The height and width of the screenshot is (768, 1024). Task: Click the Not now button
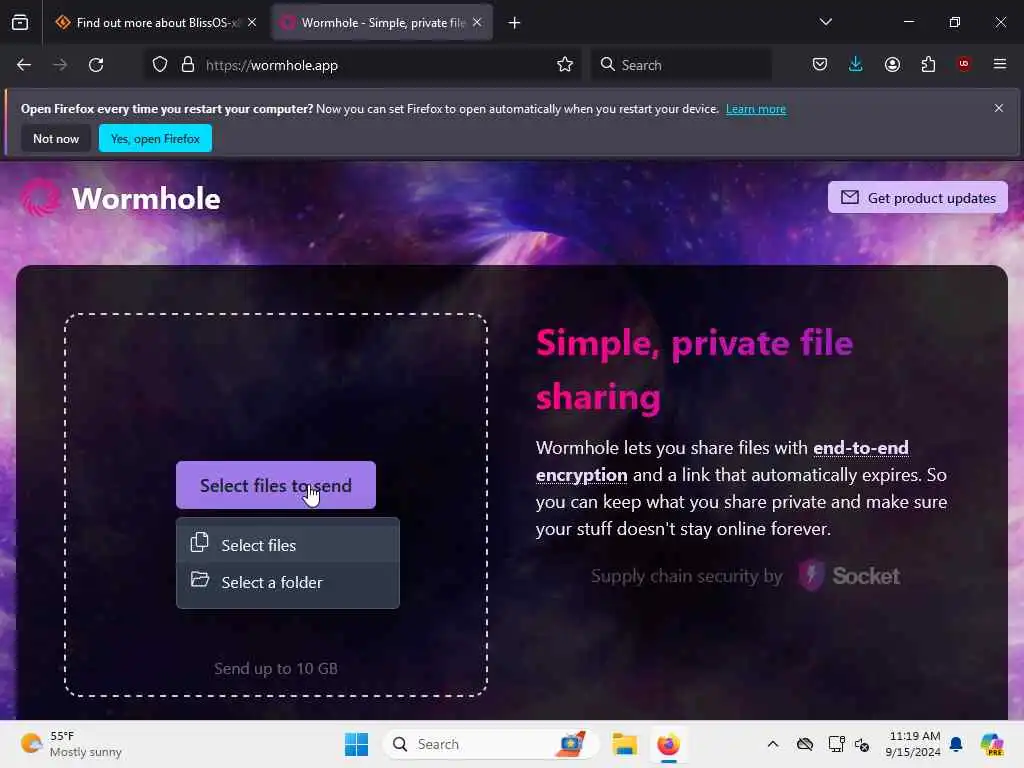tap(56, 138)
